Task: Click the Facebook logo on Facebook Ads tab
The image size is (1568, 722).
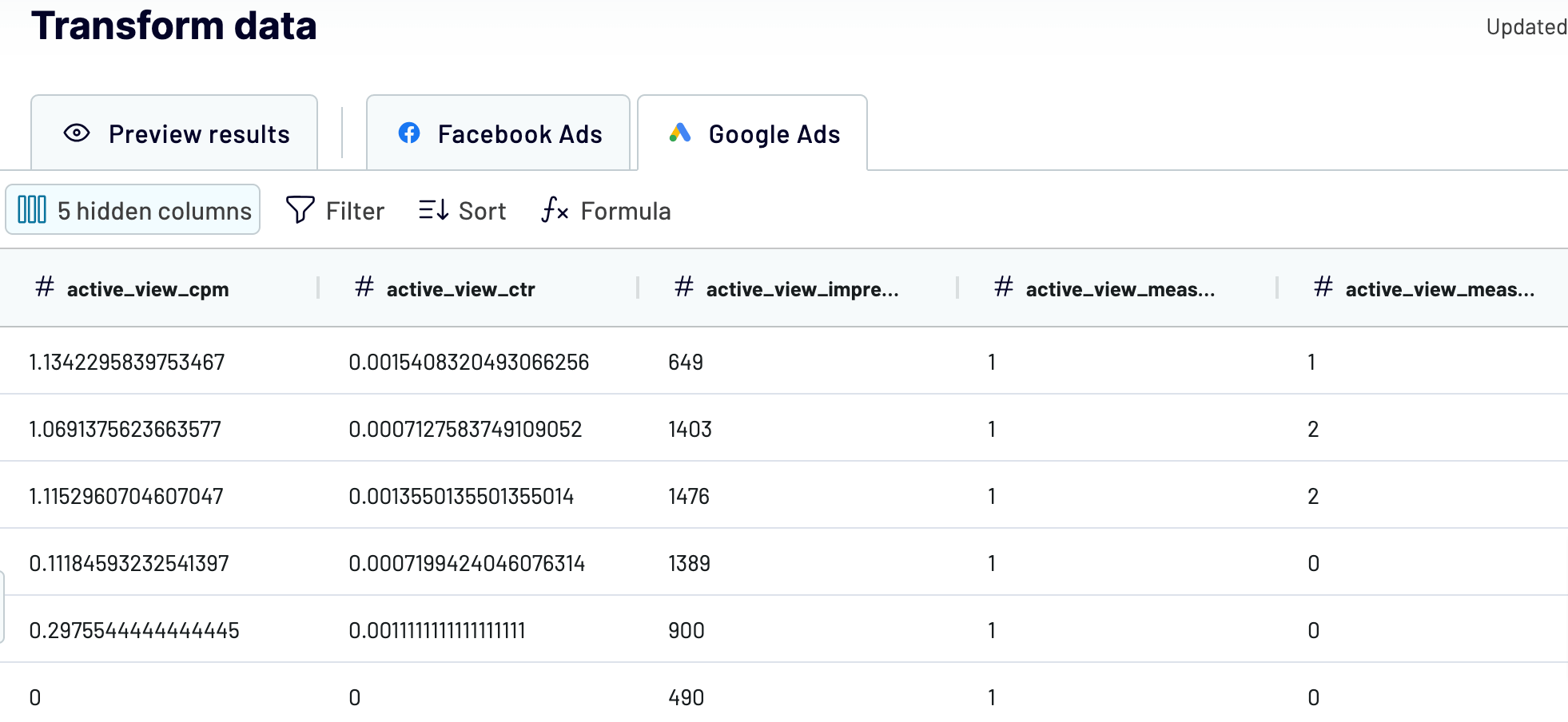Action: (410, 133)
